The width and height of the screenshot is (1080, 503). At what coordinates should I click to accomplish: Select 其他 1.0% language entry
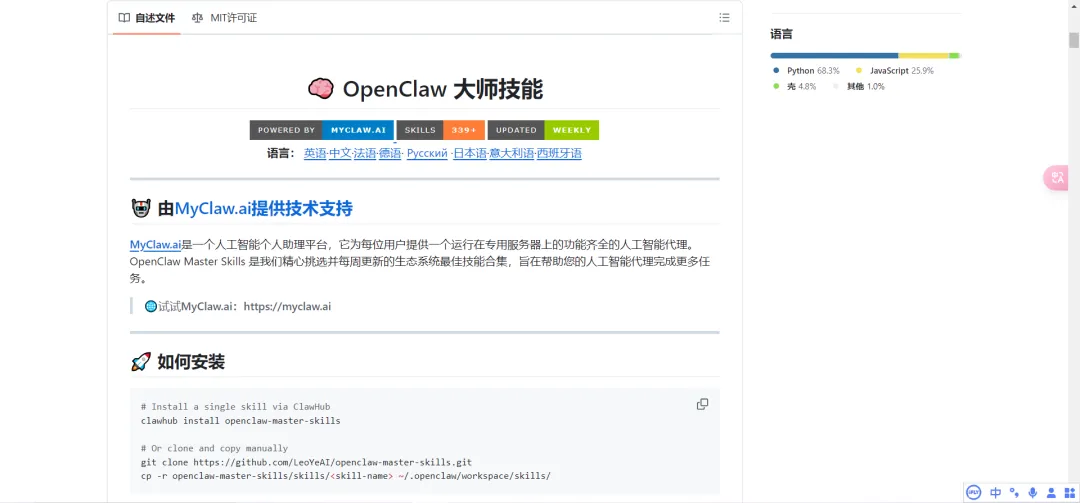coord(859,86)
